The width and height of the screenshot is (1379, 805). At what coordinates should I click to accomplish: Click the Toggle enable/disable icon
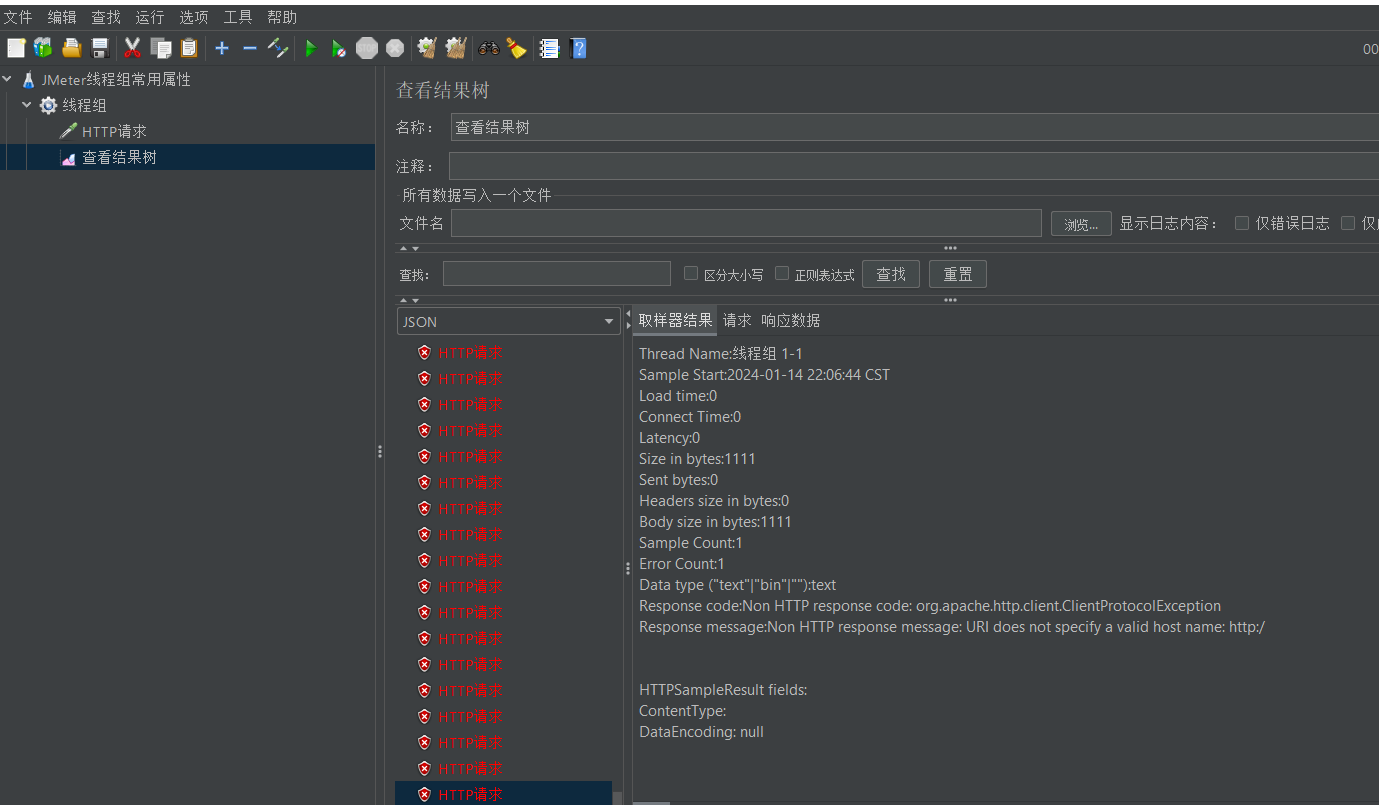point(278,48)
